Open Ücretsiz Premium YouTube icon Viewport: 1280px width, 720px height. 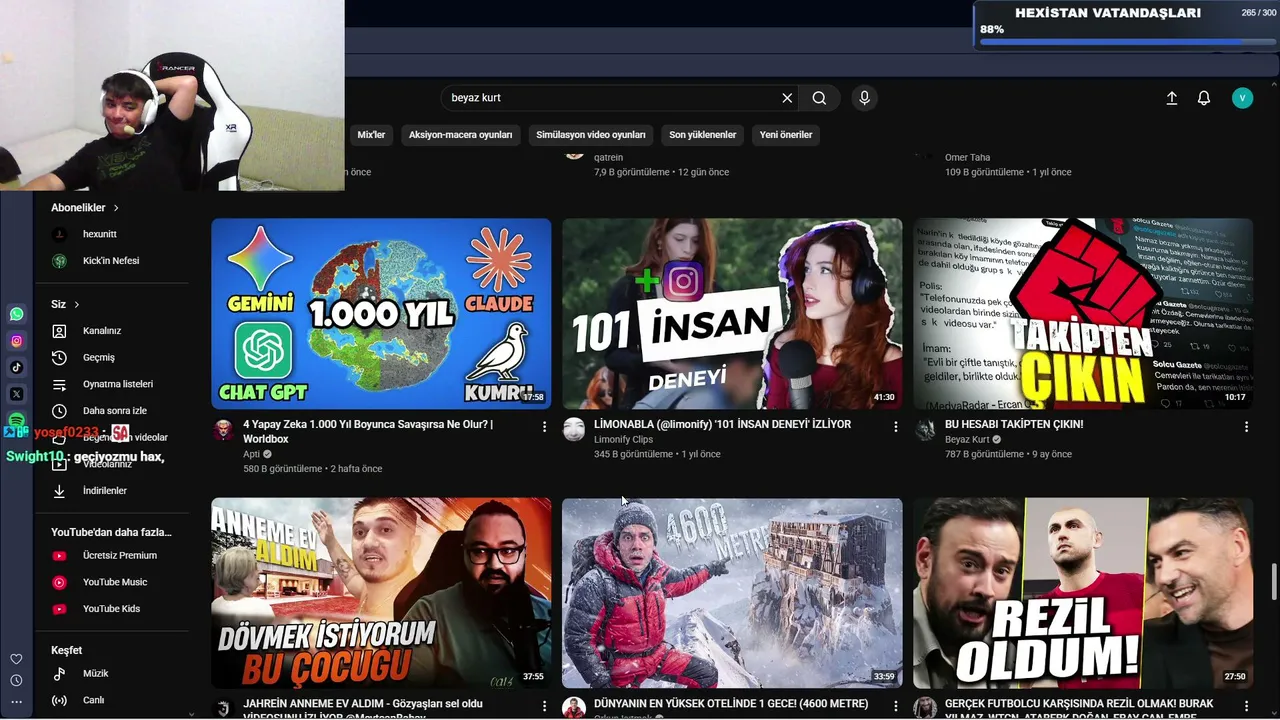pos(60,556)
